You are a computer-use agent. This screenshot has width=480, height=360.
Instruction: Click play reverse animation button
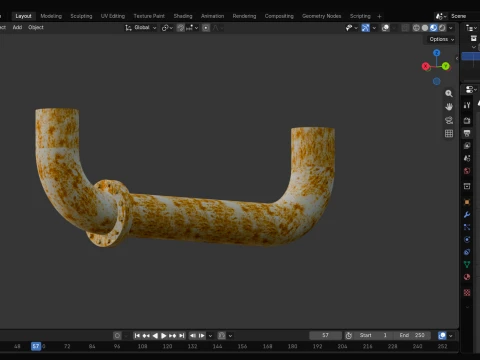155,336
